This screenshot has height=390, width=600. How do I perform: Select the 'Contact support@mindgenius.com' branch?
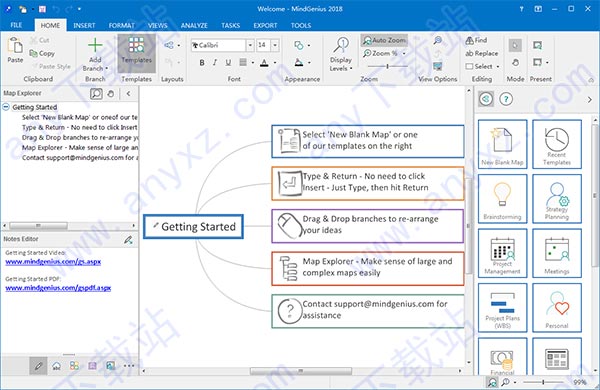[368, 311]
